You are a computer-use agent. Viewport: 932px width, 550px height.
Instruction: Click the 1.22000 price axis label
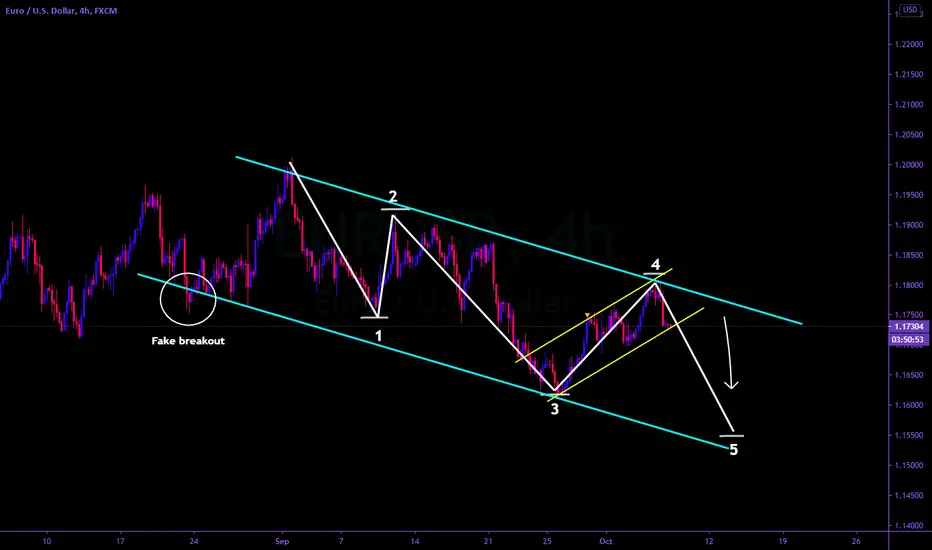coord(909,45)
